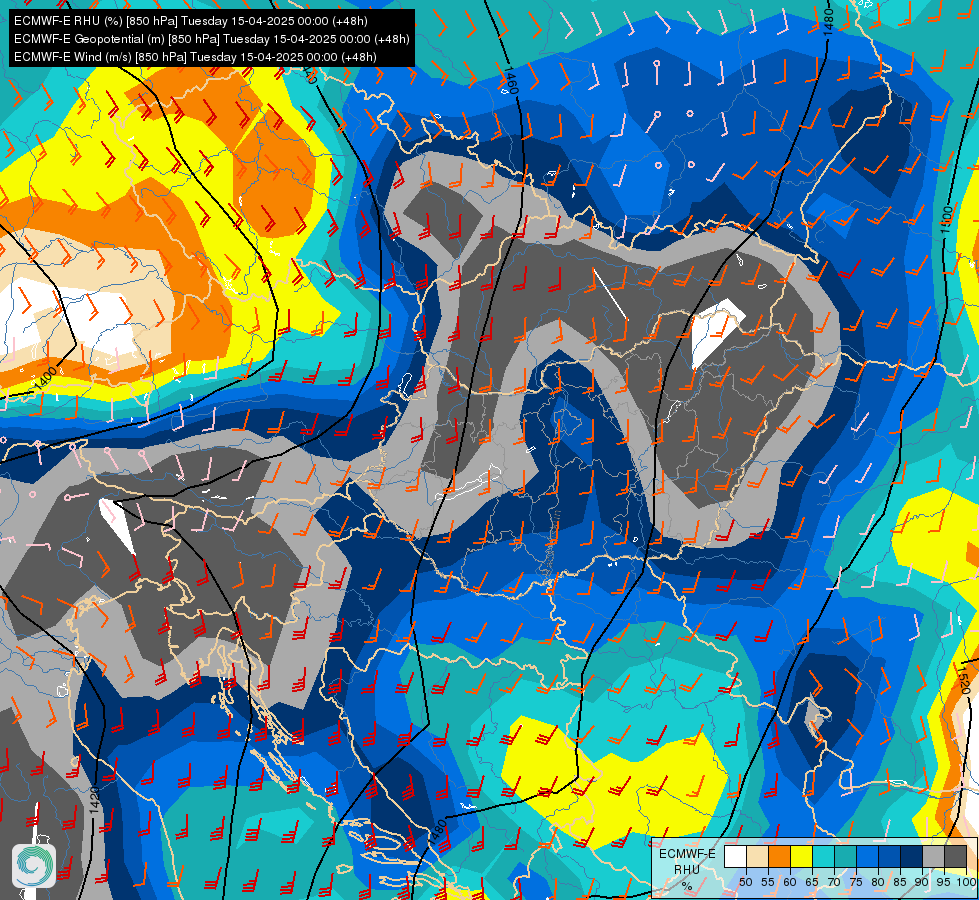Click the 'ECMWF-E' legend title text
Image resolution: width=979 pixels, height=900 pixels.
tap(687, 854)
